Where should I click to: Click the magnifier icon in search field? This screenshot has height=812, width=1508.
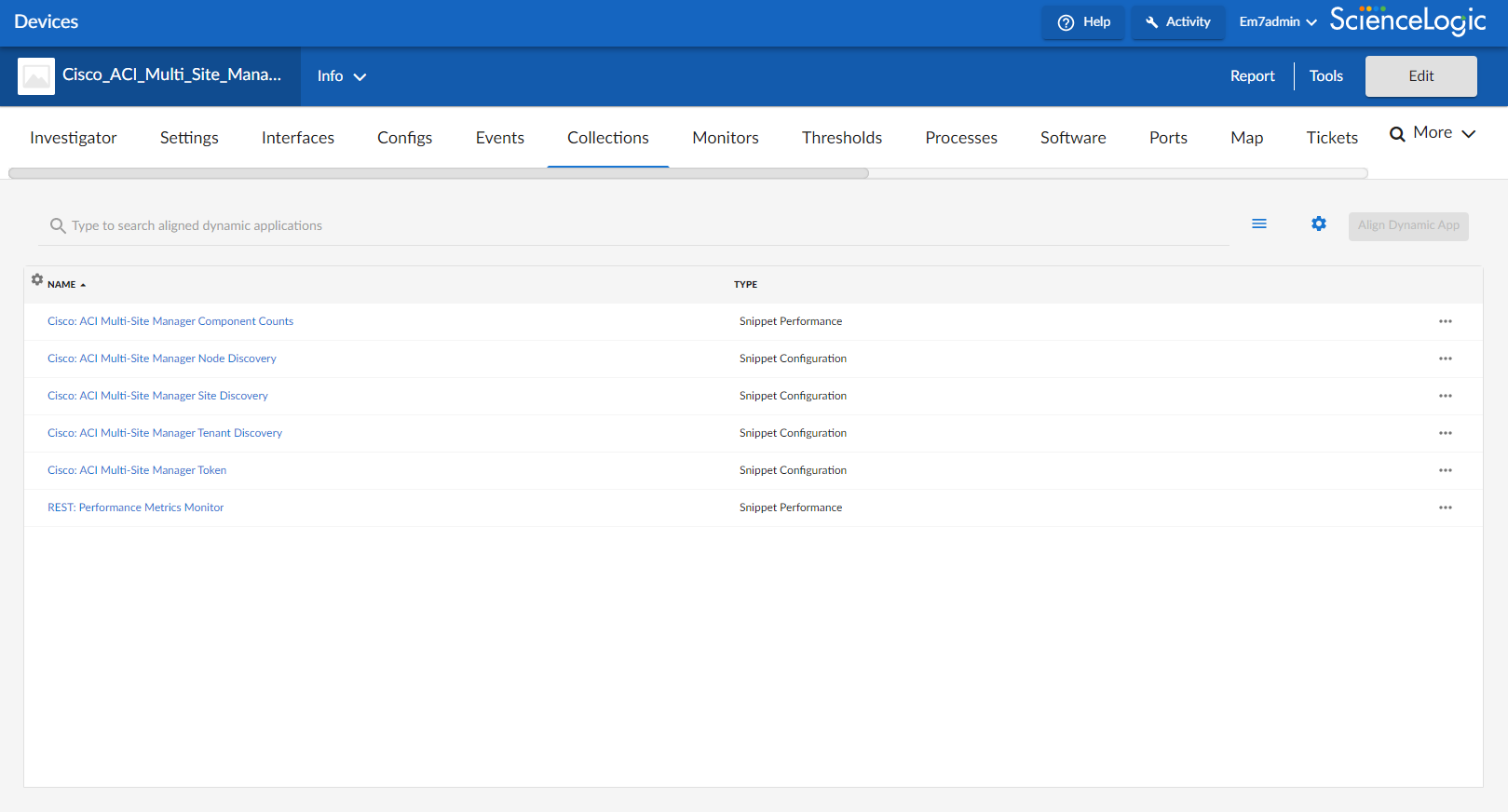click(x=58, y=225)
